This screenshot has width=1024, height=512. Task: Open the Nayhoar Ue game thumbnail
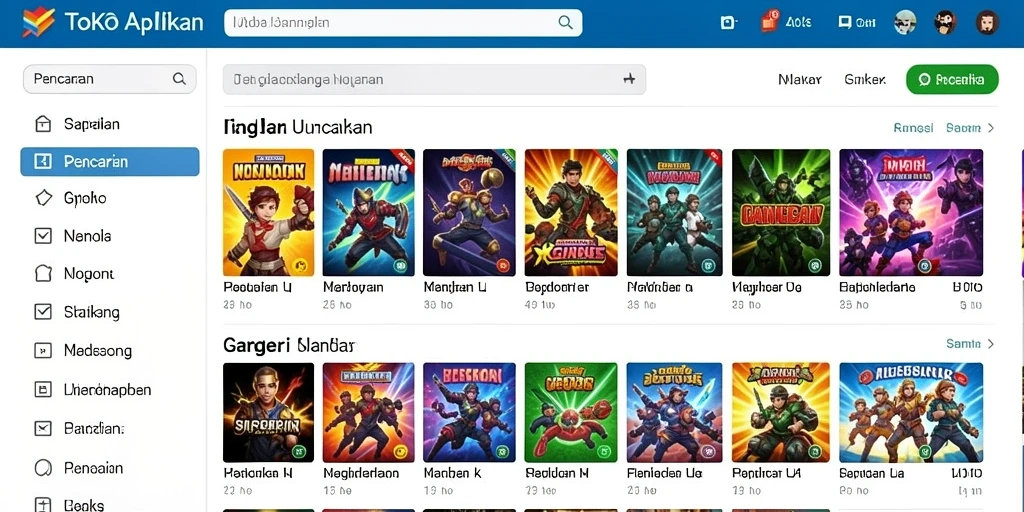pos(780,212)
